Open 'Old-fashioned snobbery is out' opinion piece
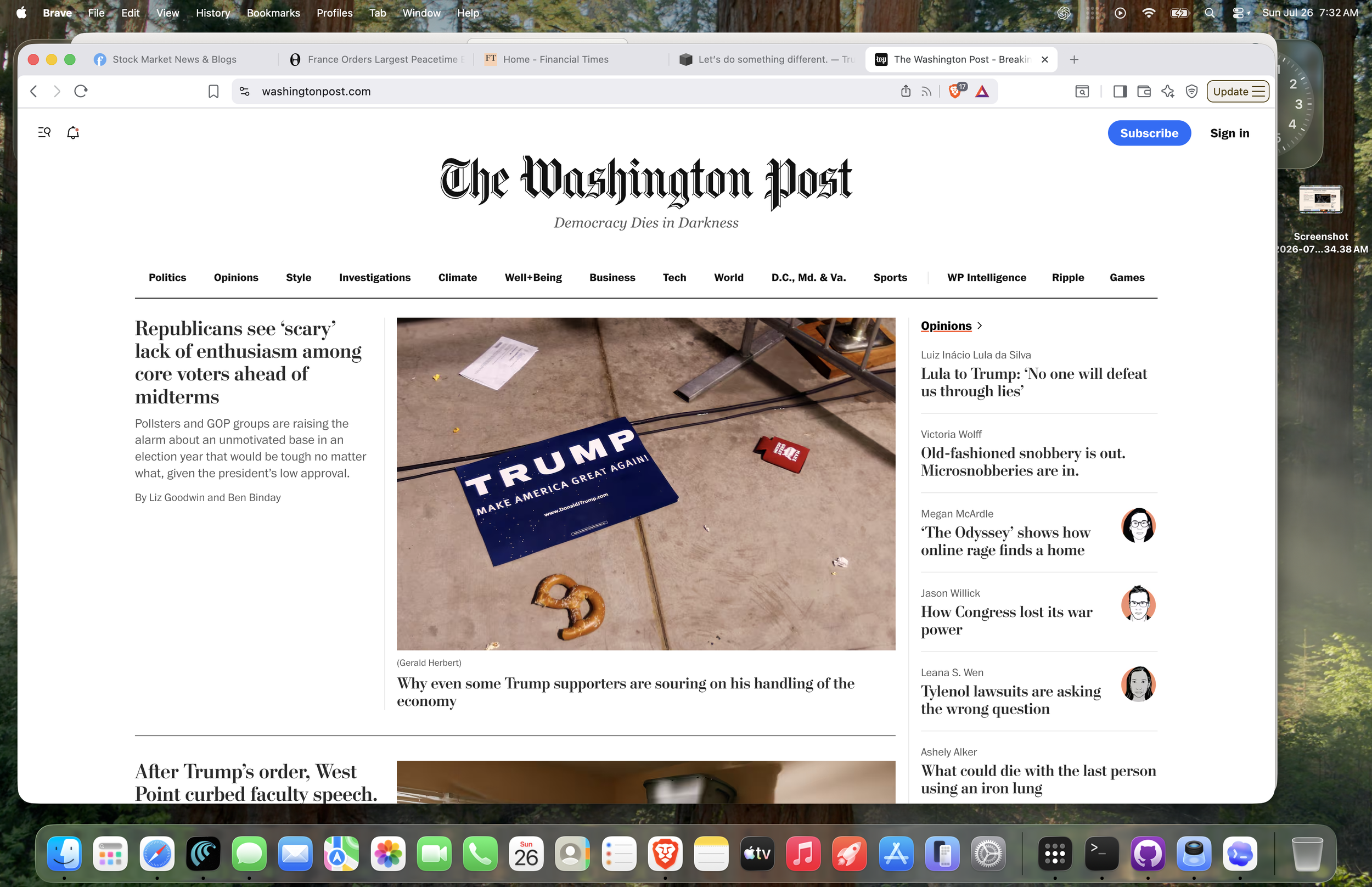The image size is (1372, 887). tap(1022, 462)
